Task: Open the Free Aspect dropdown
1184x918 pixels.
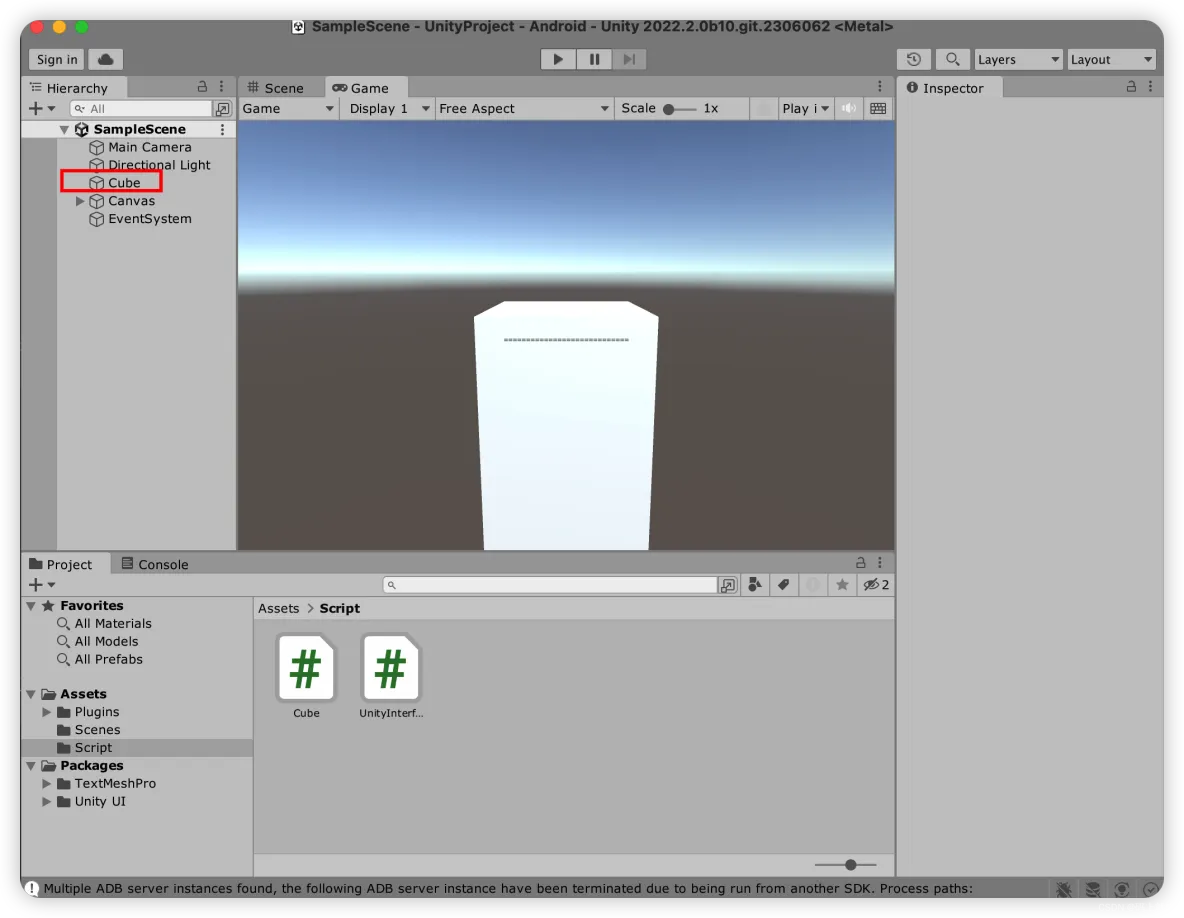Action: (x=523, y=108)
